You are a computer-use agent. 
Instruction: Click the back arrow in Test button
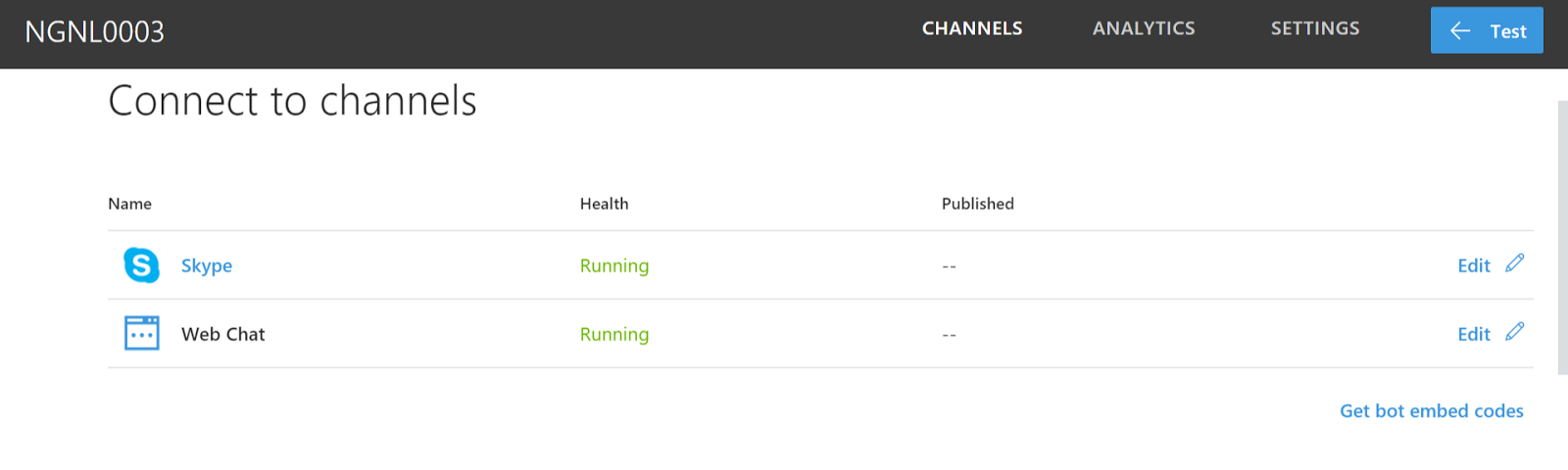click(x=1460, y=31)
